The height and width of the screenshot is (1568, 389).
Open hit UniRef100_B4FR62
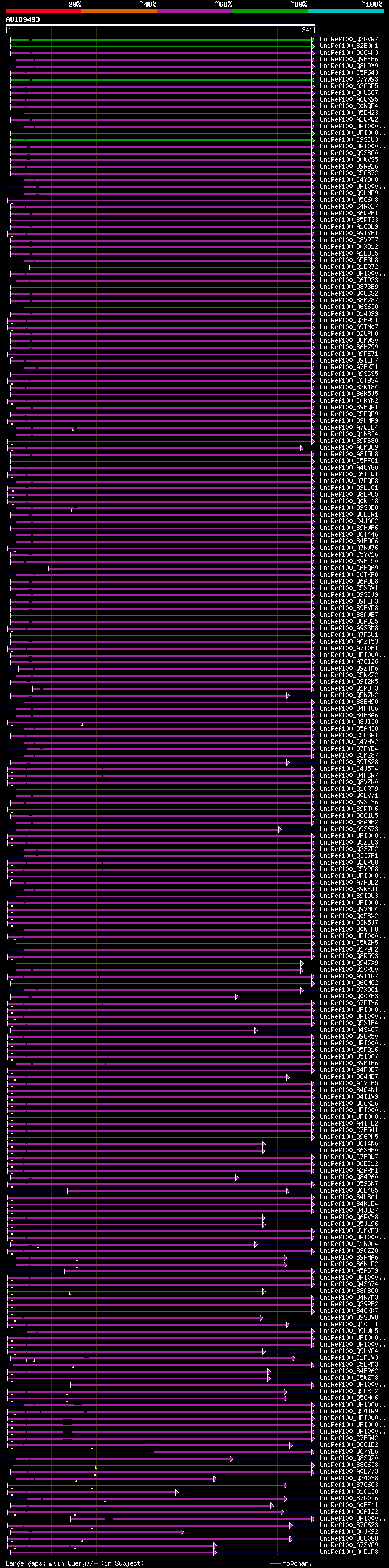[x=349, y=1372]
